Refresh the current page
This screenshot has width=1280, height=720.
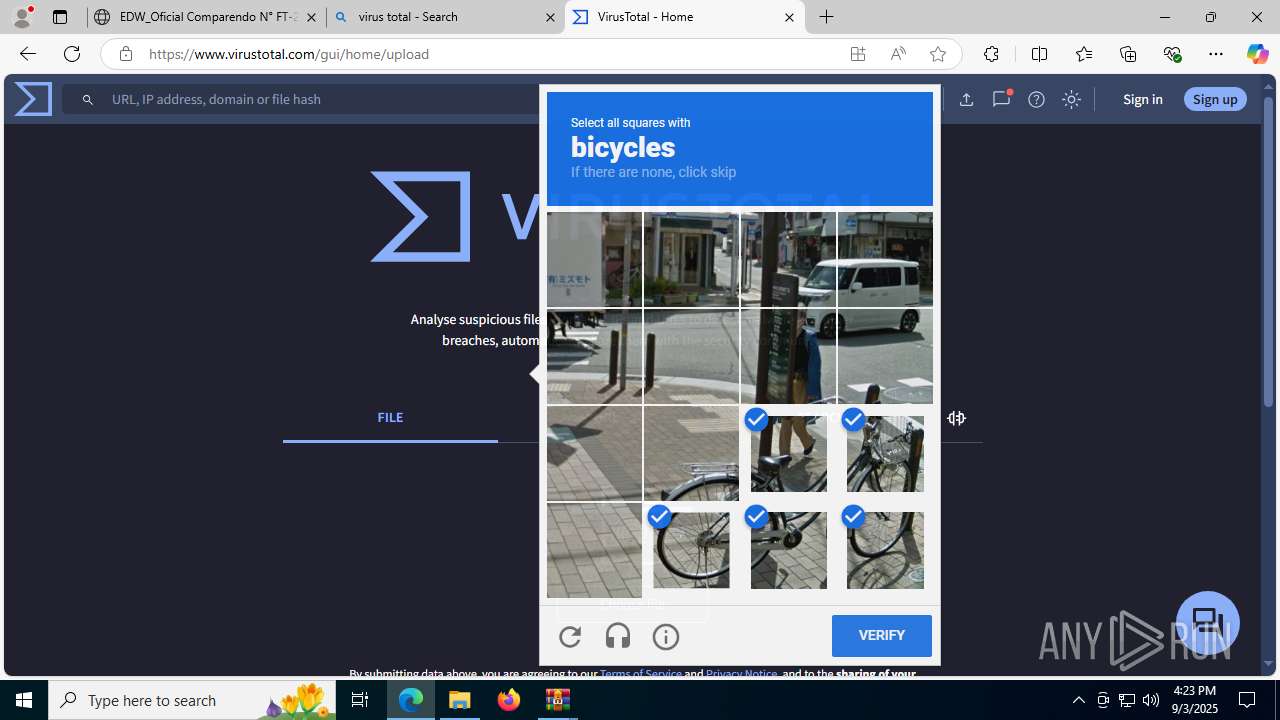pyautogui.click(x=72, y=54)
